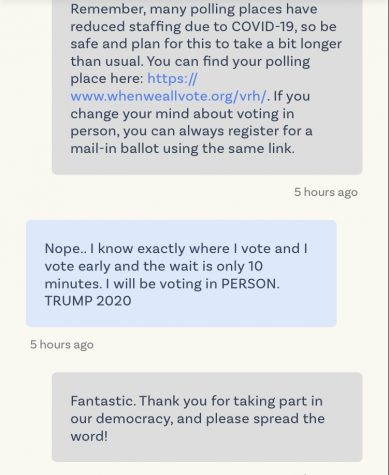Click the 'Remember,' word in the top message
This screenshot has width=389, height=475.
click(x=108, y=9)
